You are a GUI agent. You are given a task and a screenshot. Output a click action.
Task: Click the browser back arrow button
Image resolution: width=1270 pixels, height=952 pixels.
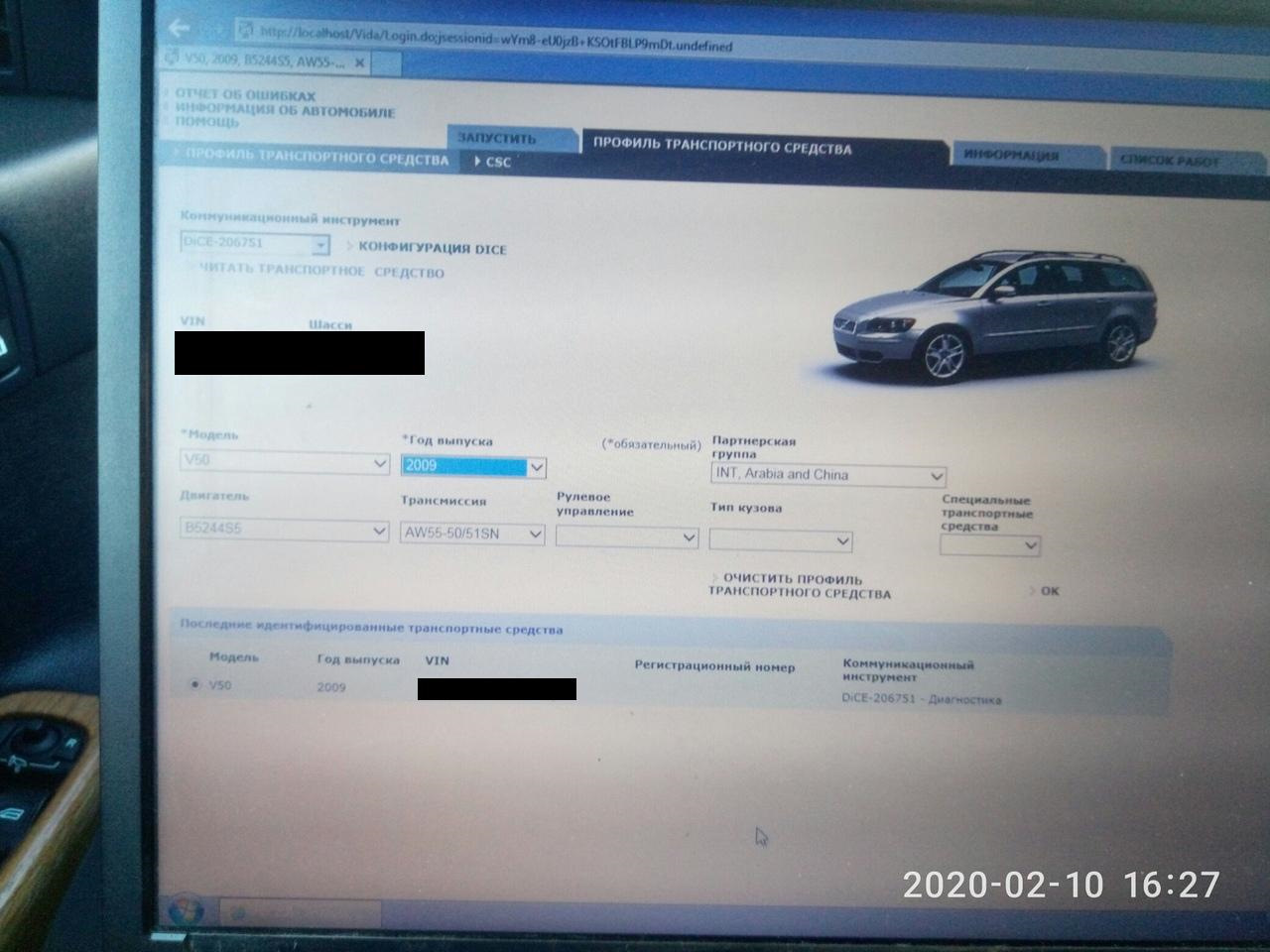180,28
